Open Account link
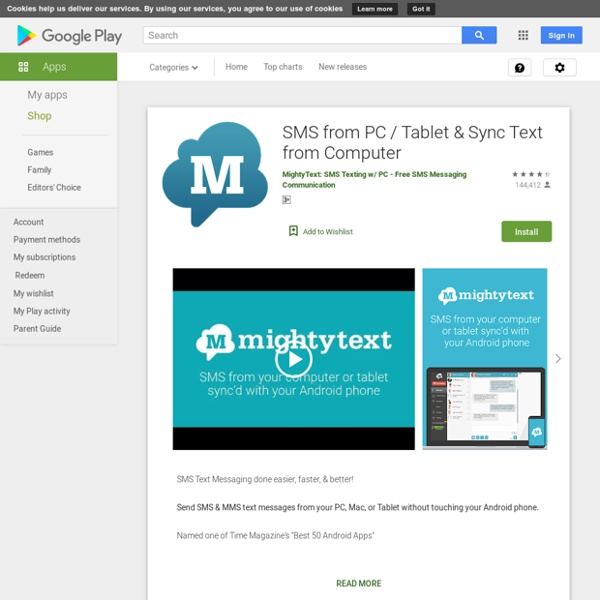 point(28,222)
